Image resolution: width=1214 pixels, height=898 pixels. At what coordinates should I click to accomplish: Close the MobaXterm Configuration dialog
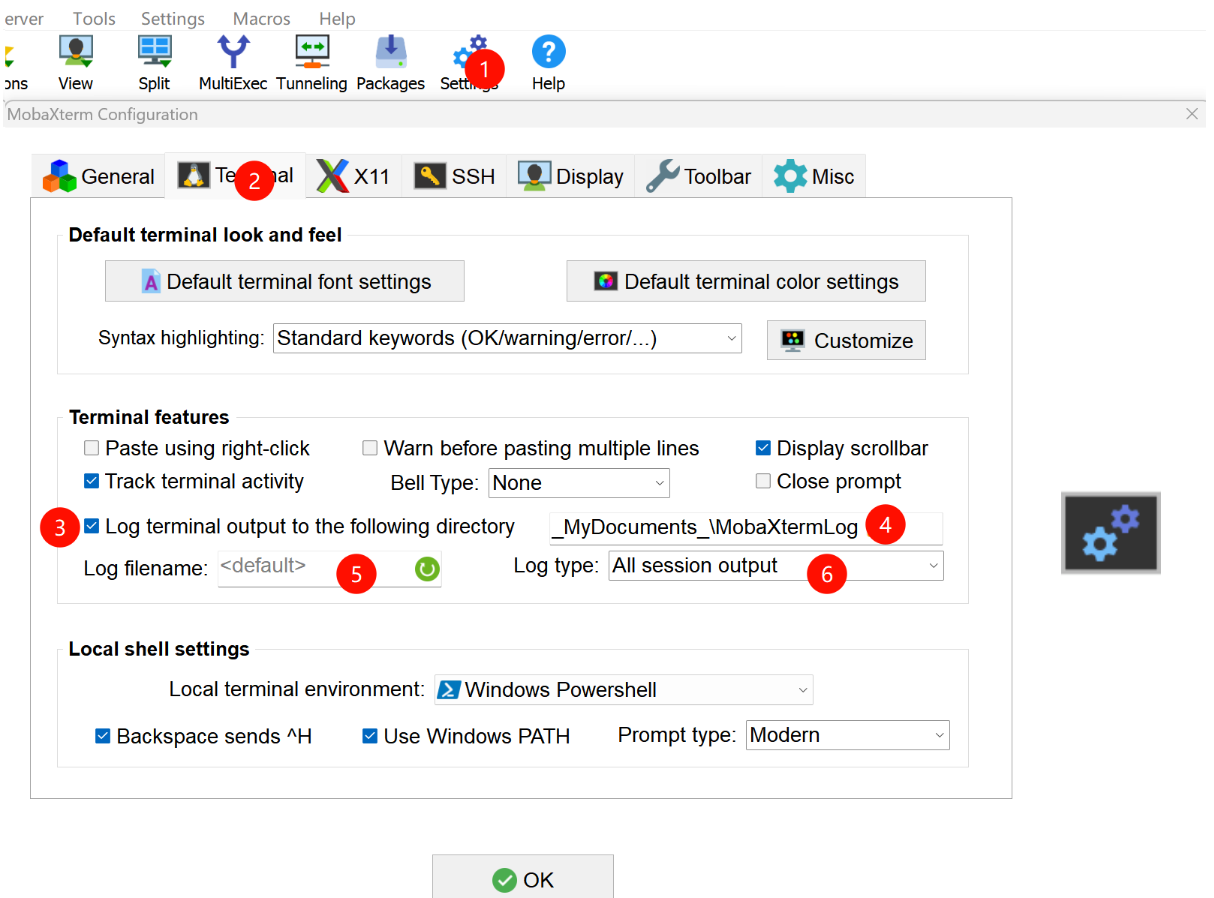pyautogui.click(x=1192, y=114)
